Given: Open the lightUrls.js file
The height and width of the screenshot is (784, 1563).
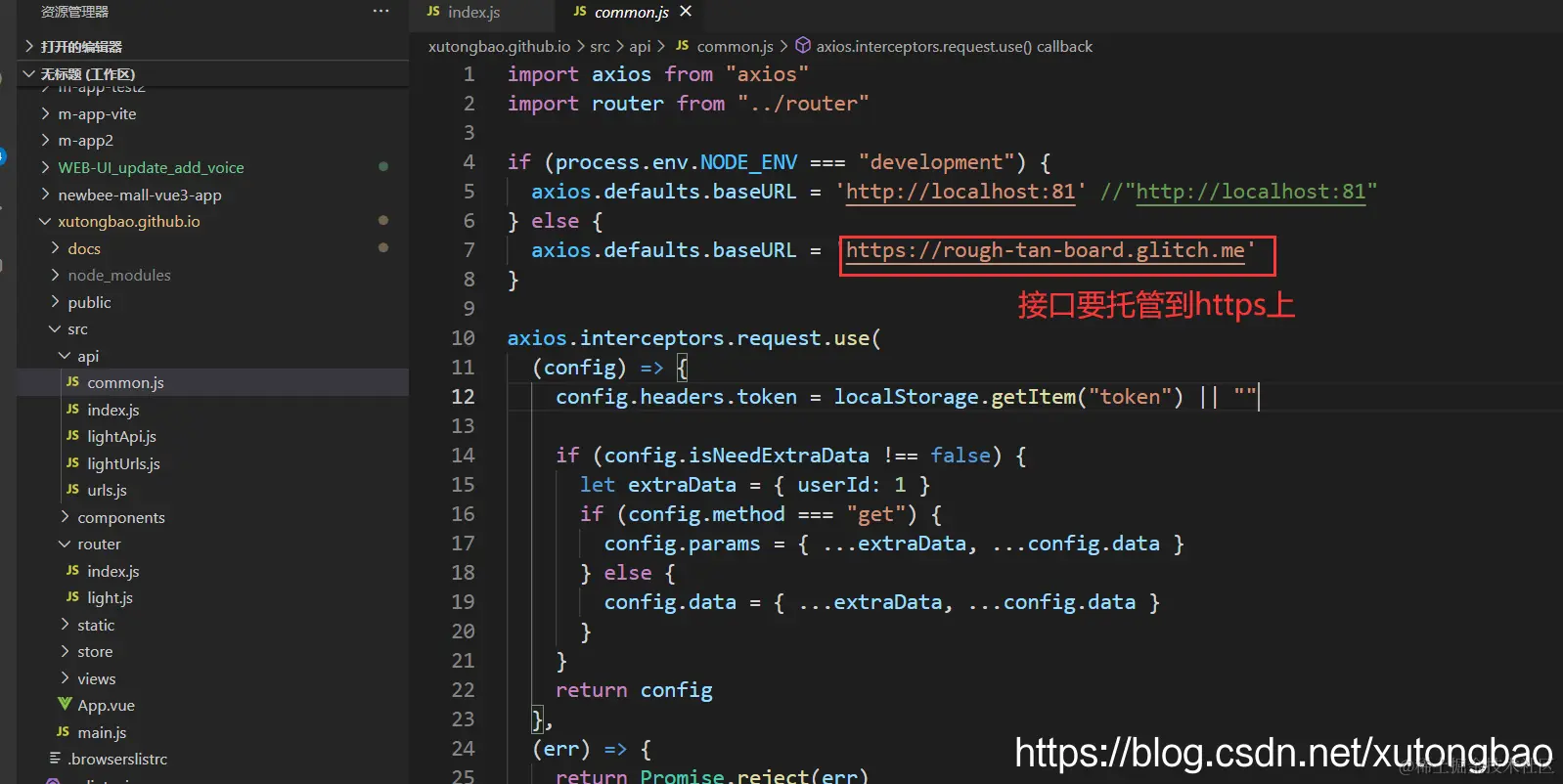Looking at the screenshot, I should click(123, 463).
